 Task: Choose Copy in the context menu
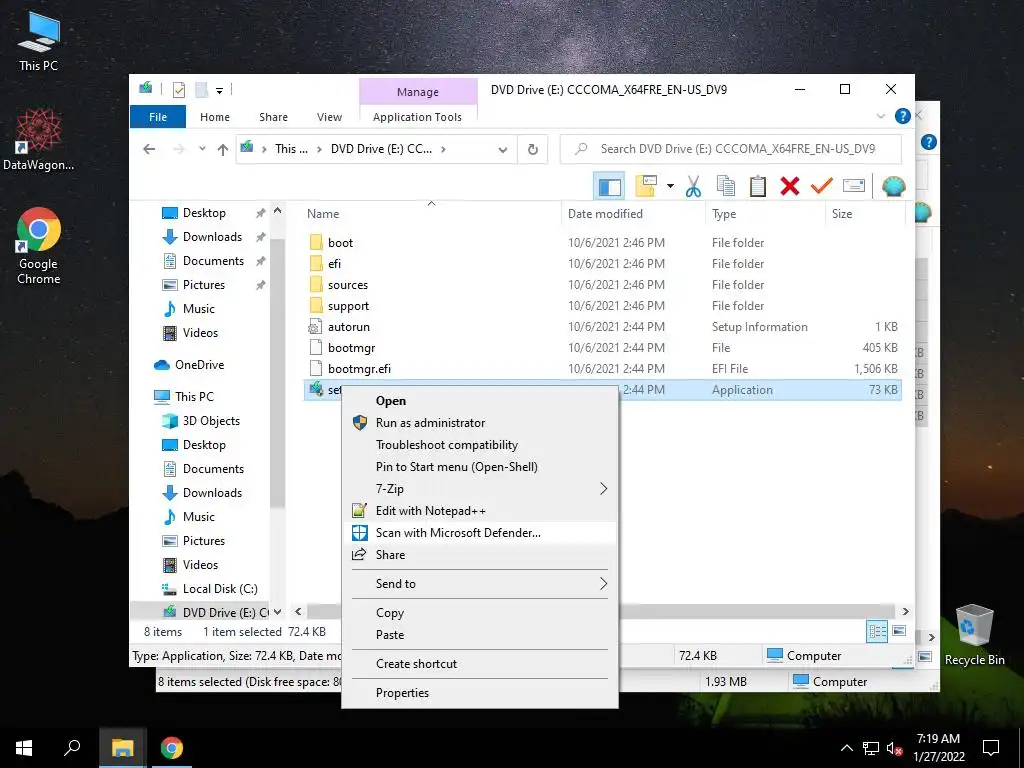pyautogui.click(x=480, y=613)
